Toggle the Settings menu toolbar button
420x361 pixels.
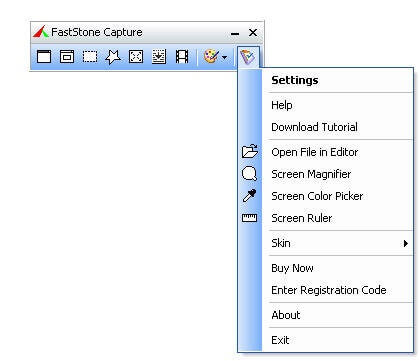pyautogui.click(x=248, y=57)
